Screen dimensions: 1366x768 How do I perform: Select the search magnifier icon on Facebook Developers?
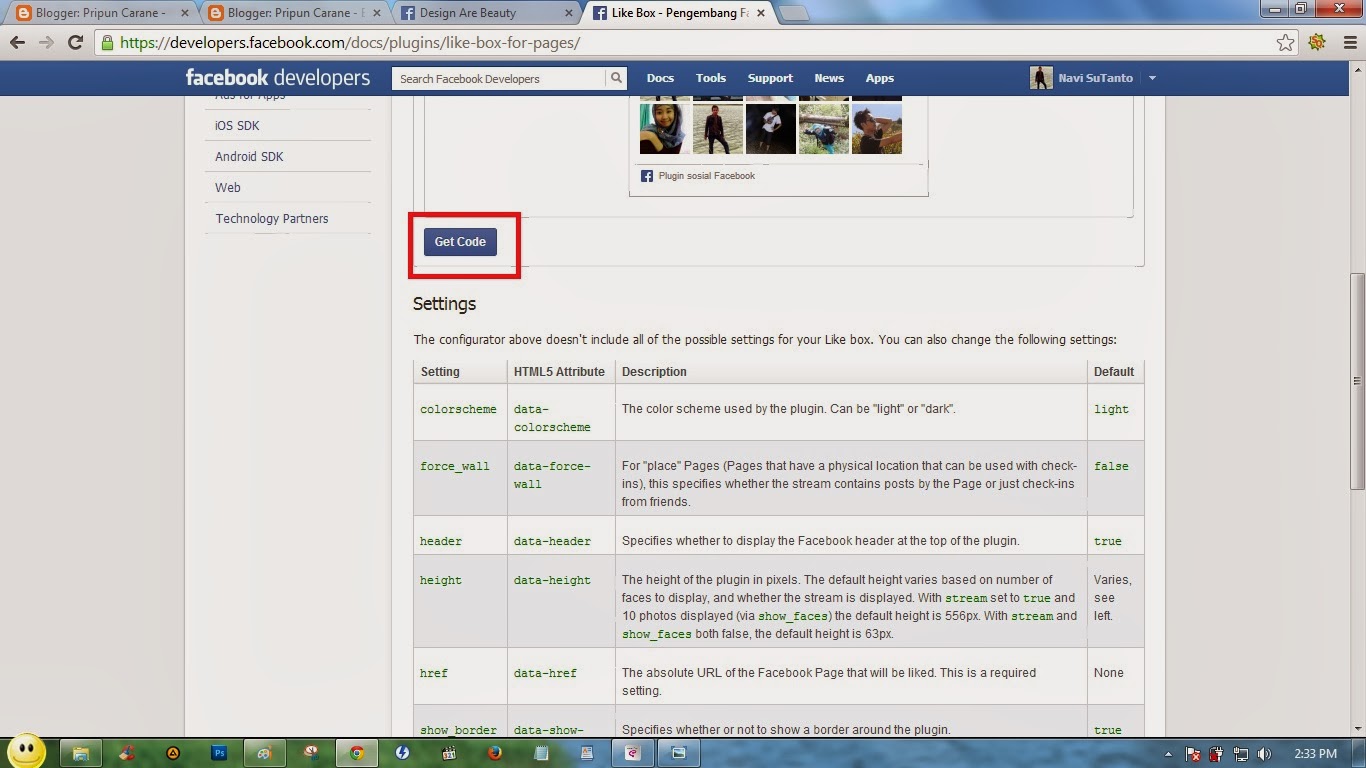(x=617, y=77)
